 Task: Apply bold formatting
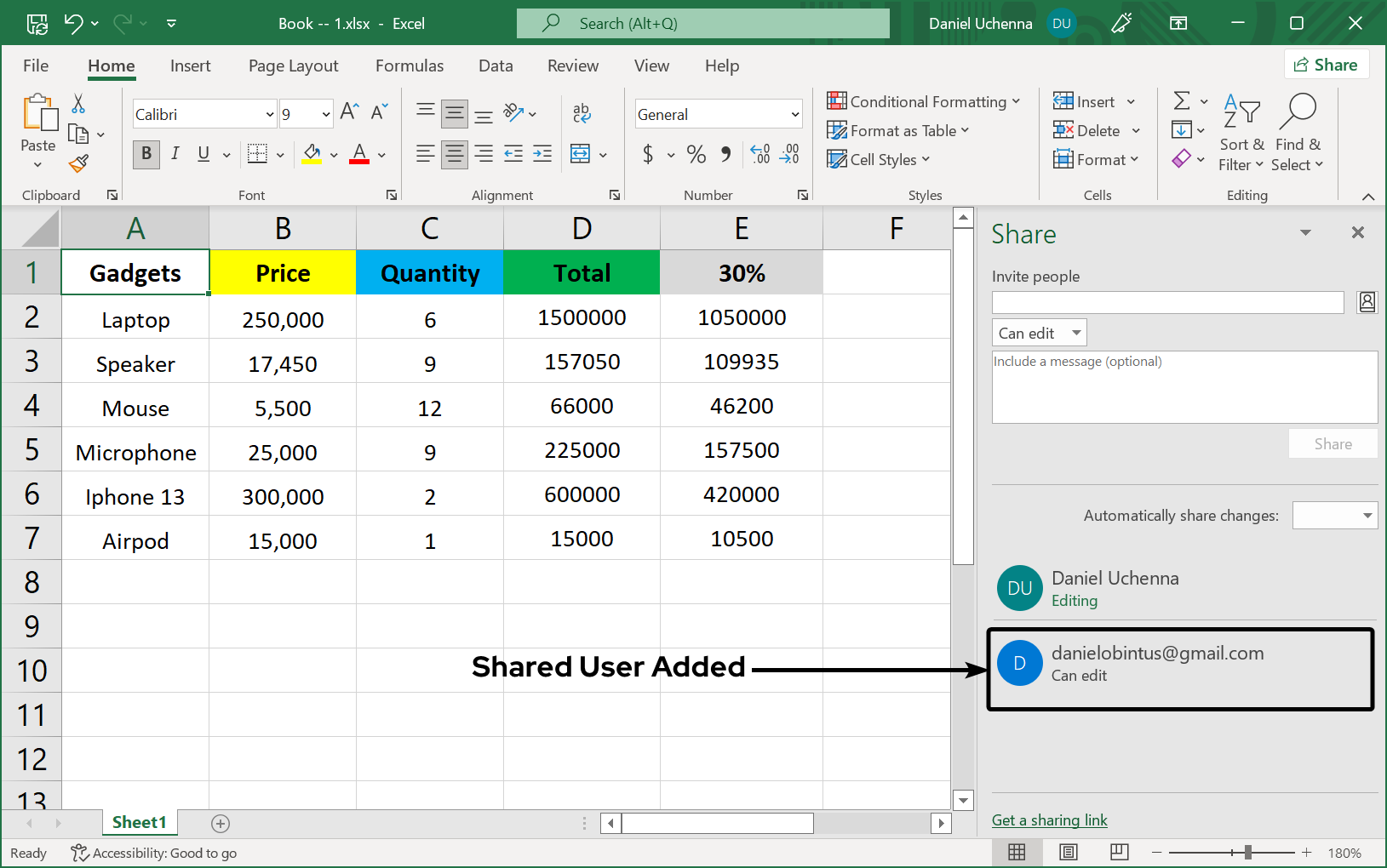[146, 154]
